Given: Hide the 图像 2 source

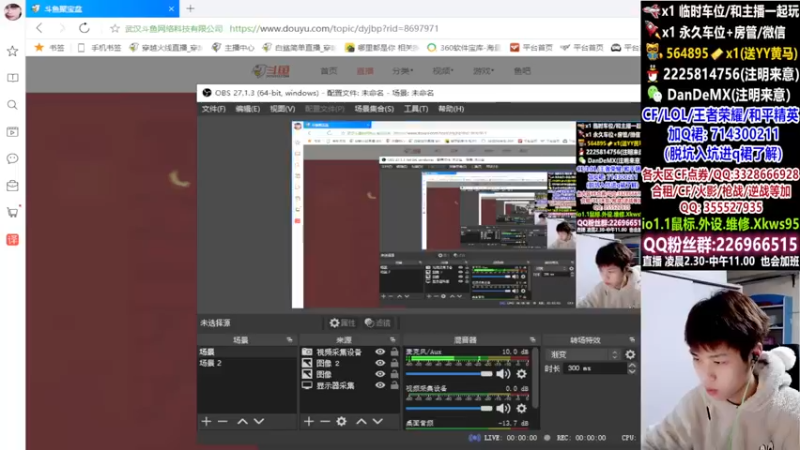Looking at the screenshot, I should point(380,363).
